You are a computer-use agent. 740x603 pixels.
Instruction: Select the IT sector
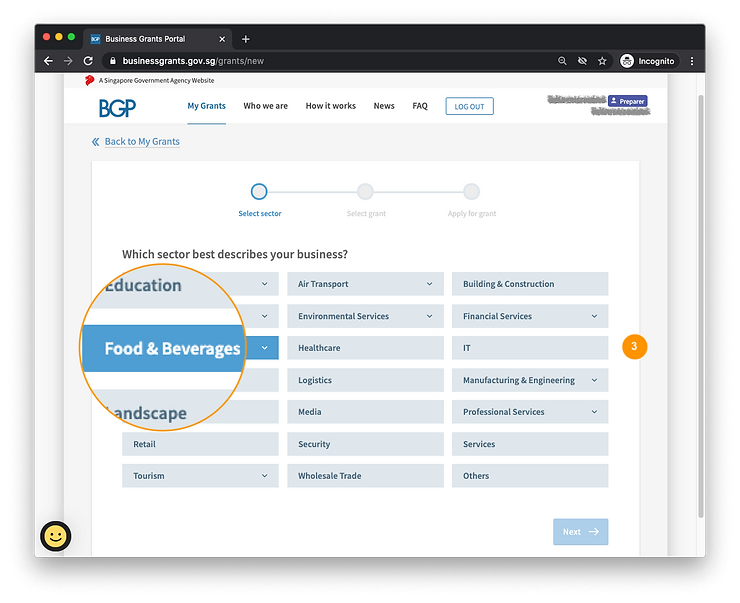click(x=530, y=348)
